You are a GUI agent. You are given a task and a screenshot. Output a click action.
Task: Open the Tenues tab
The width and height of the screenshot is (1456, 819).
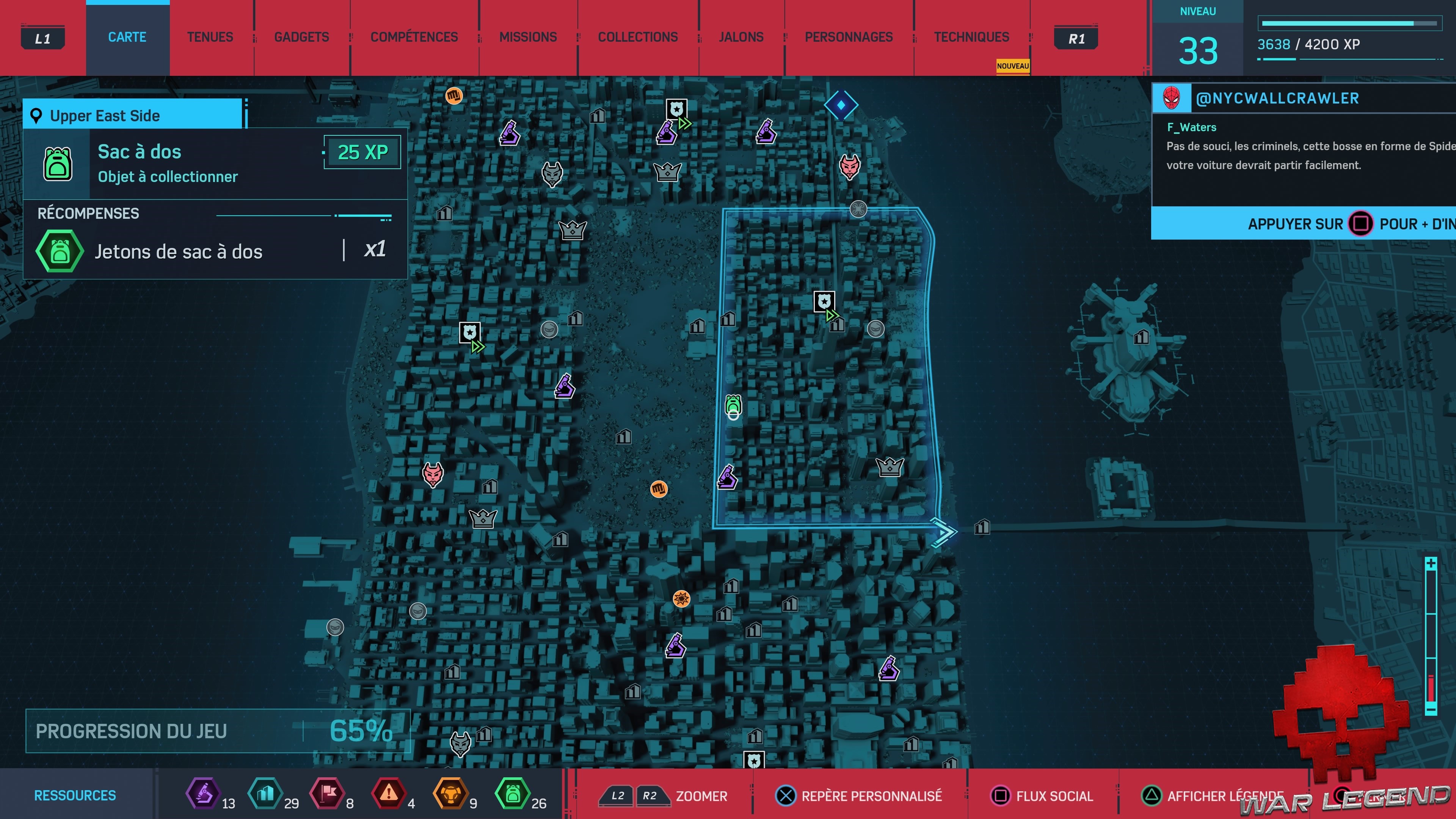[210, 37]
